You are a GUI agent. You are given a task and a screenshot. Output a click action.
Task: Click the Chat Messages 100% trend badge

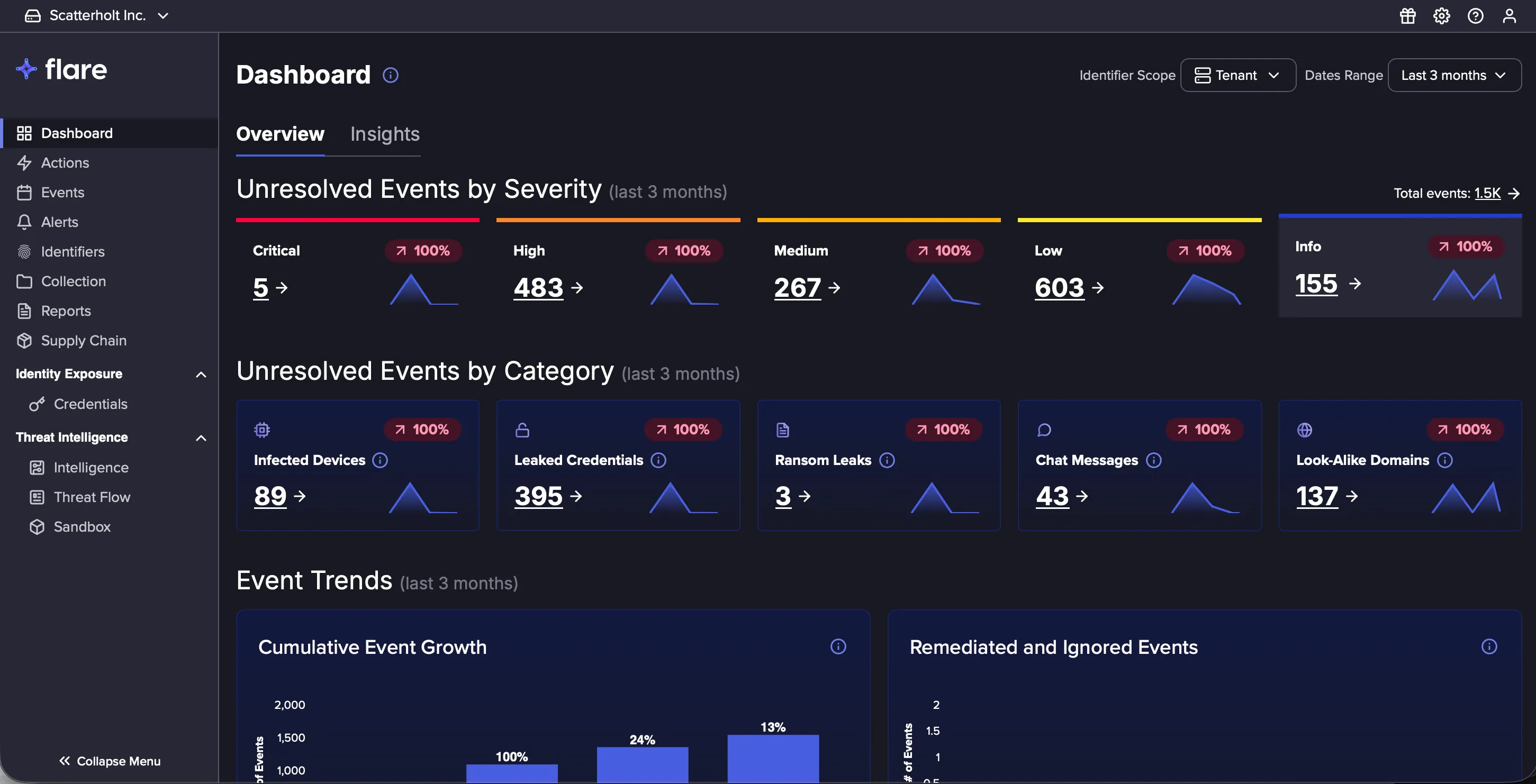click(1205, 430)
